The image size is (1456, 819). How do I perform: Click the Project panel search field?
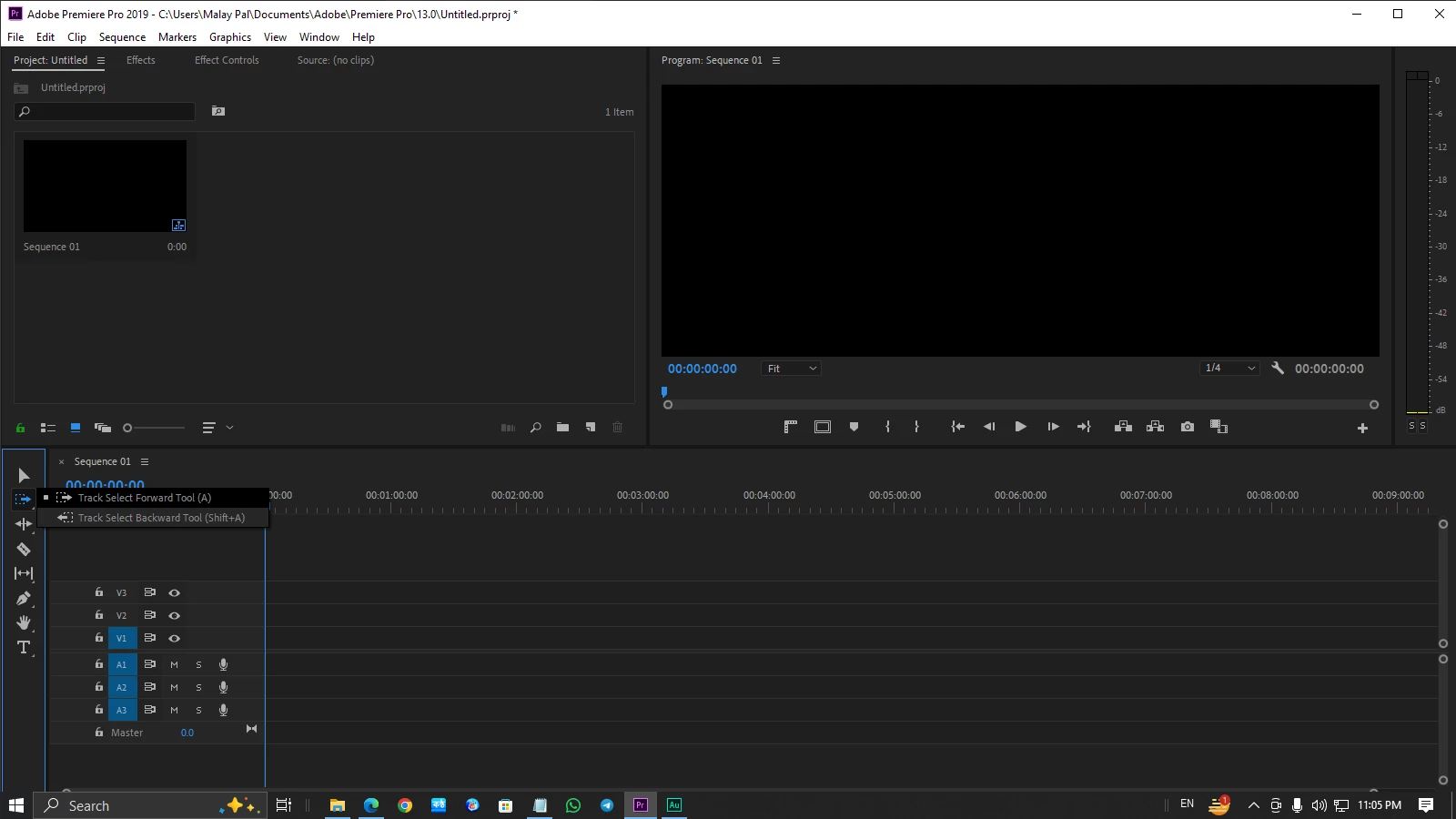[105, 112]
